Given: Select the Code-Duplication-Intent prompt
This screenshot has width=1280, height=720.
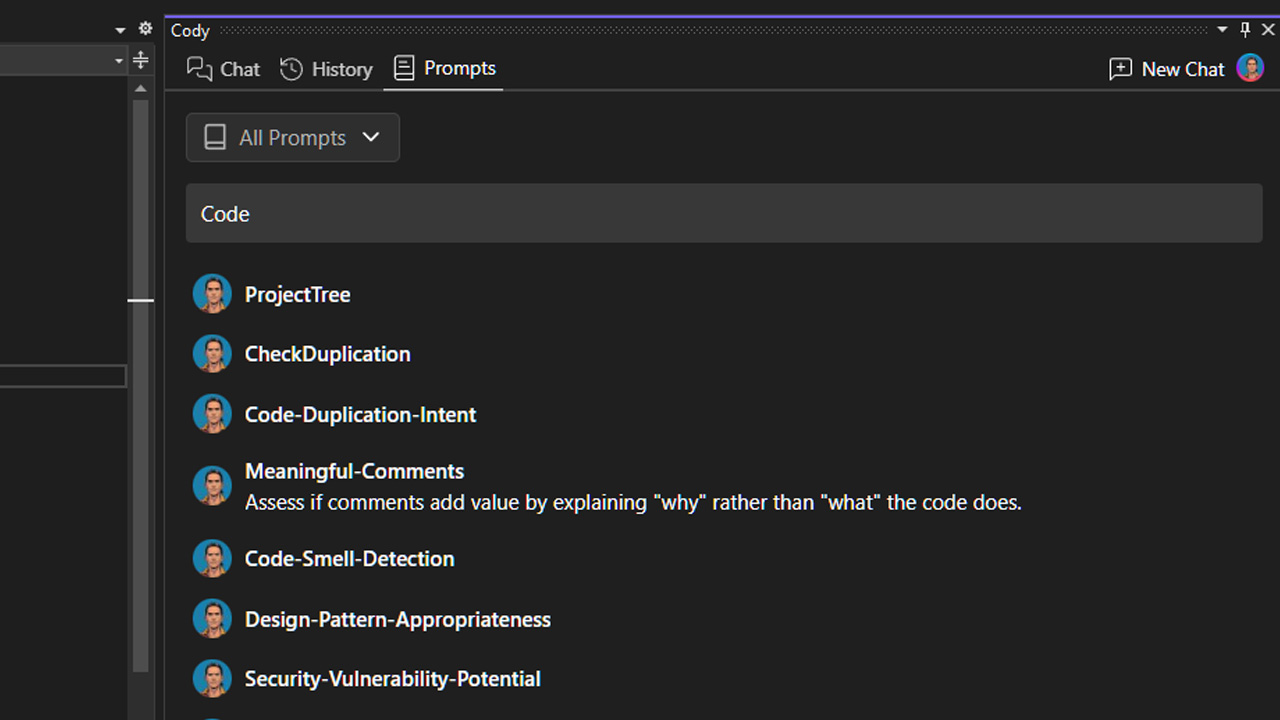Looking at the screenshot, I should click(360, 414).
